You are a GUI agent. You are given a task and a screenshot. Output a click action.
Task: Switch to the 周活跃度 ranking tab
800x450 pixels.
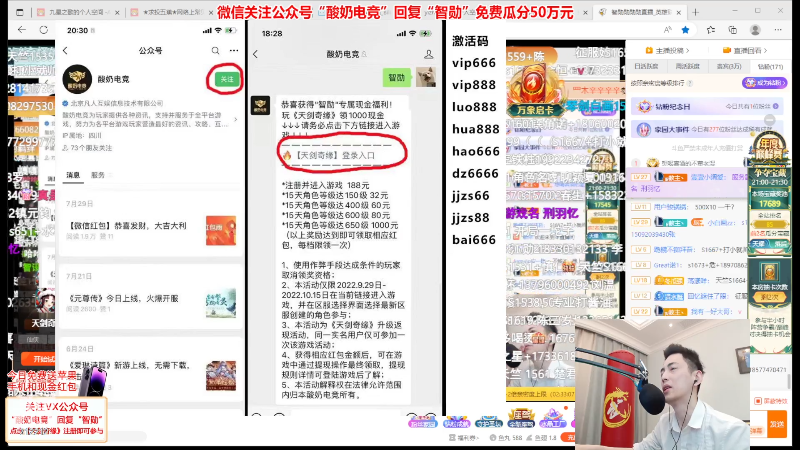click(x=687, y=66)
